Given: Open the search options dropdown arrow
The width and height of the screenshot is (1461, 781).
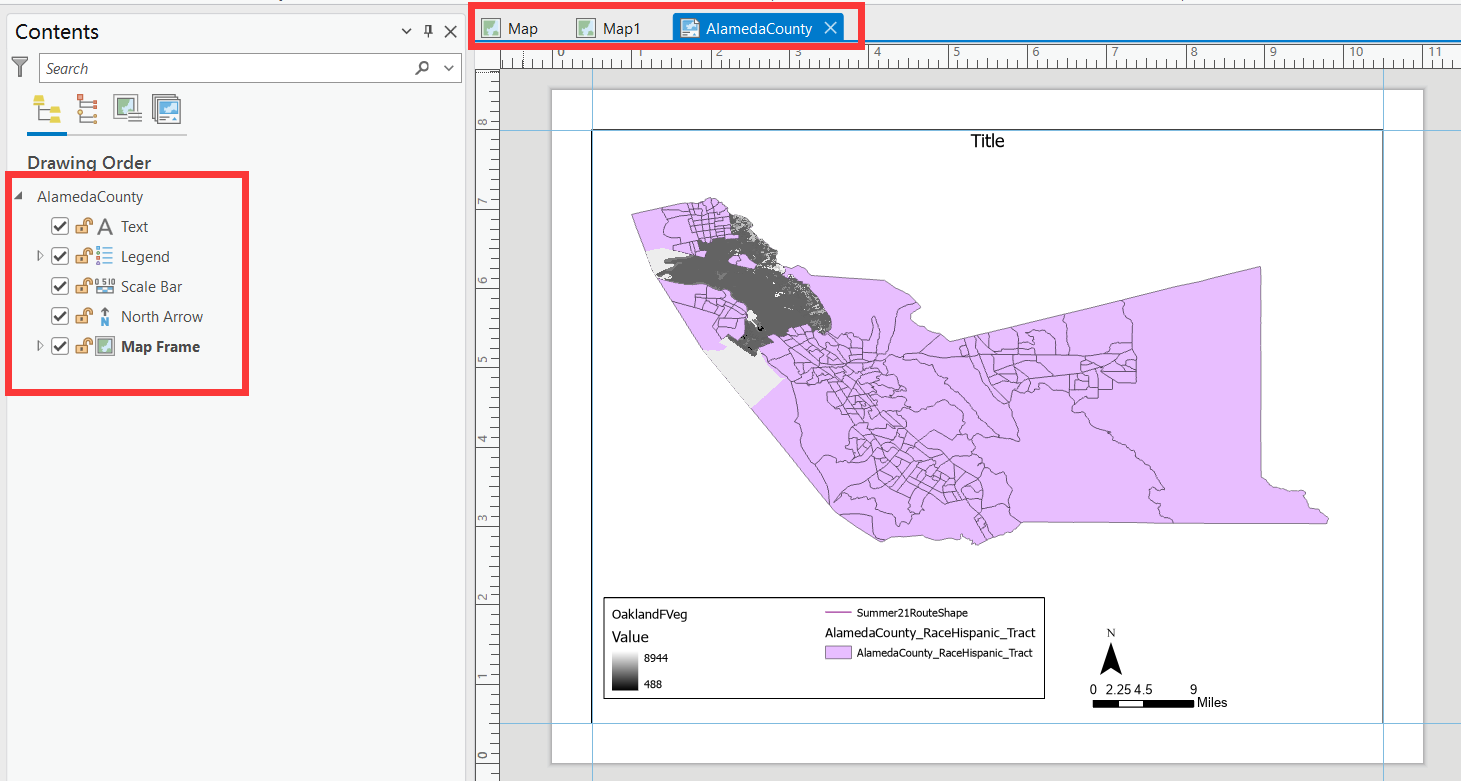Looking at the screenshot, I should (449, 68).
